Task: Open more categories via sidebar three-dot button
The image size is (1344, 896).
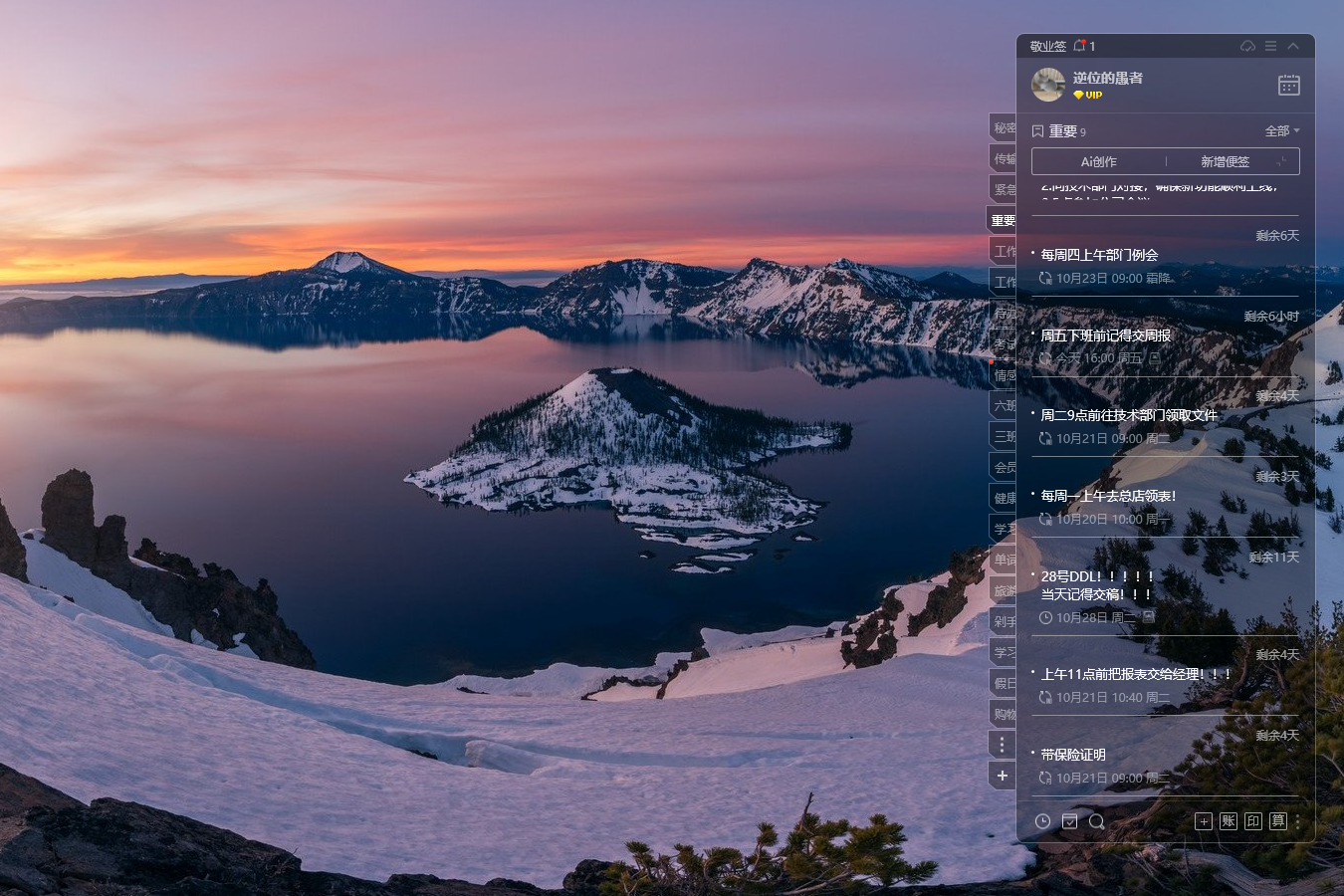Action: click(1002, 745)
